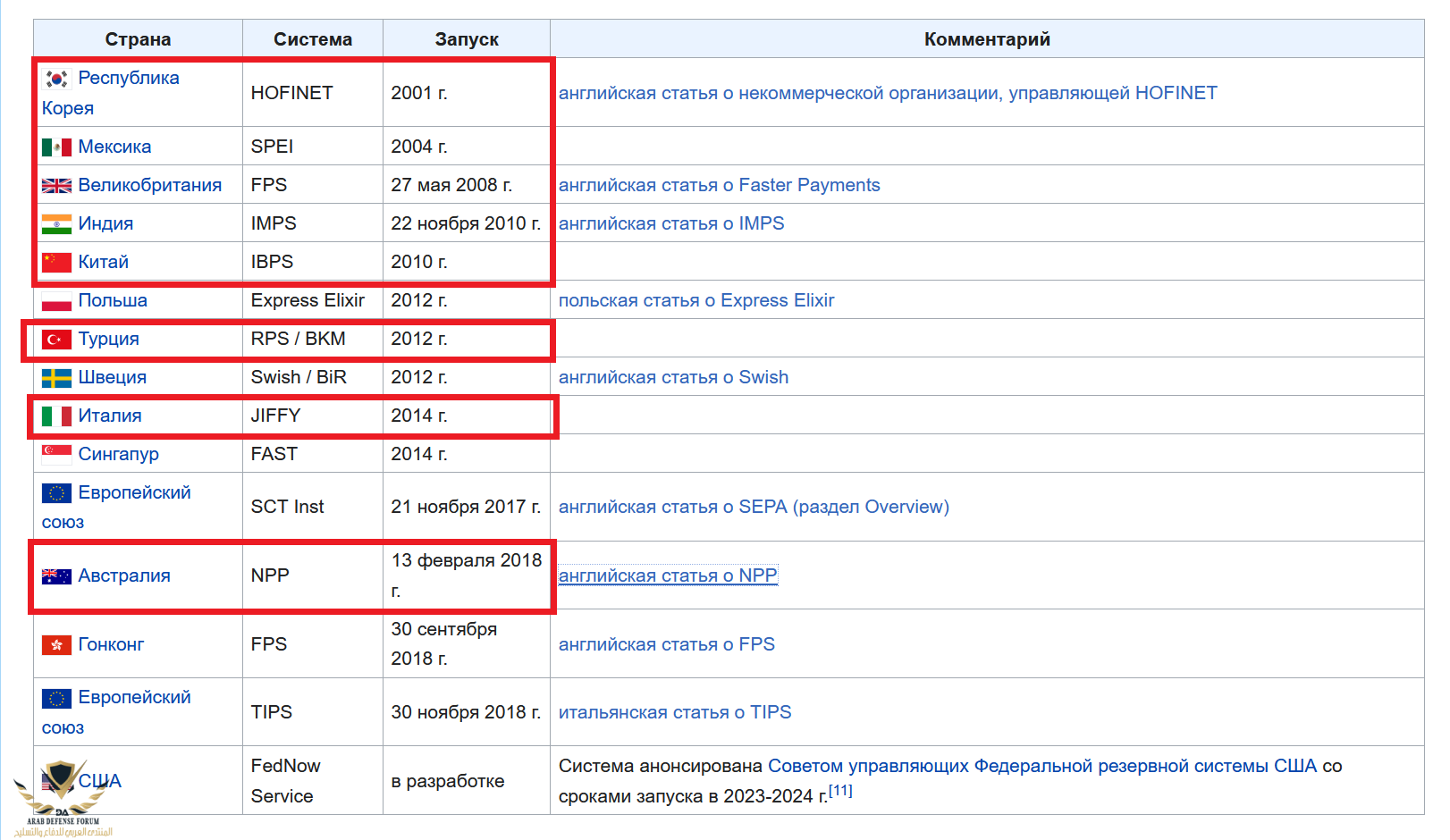This screenshot has width=1450, height=840.
Task: Open English article about Faster Payments
Action: [x=719, y=185]
